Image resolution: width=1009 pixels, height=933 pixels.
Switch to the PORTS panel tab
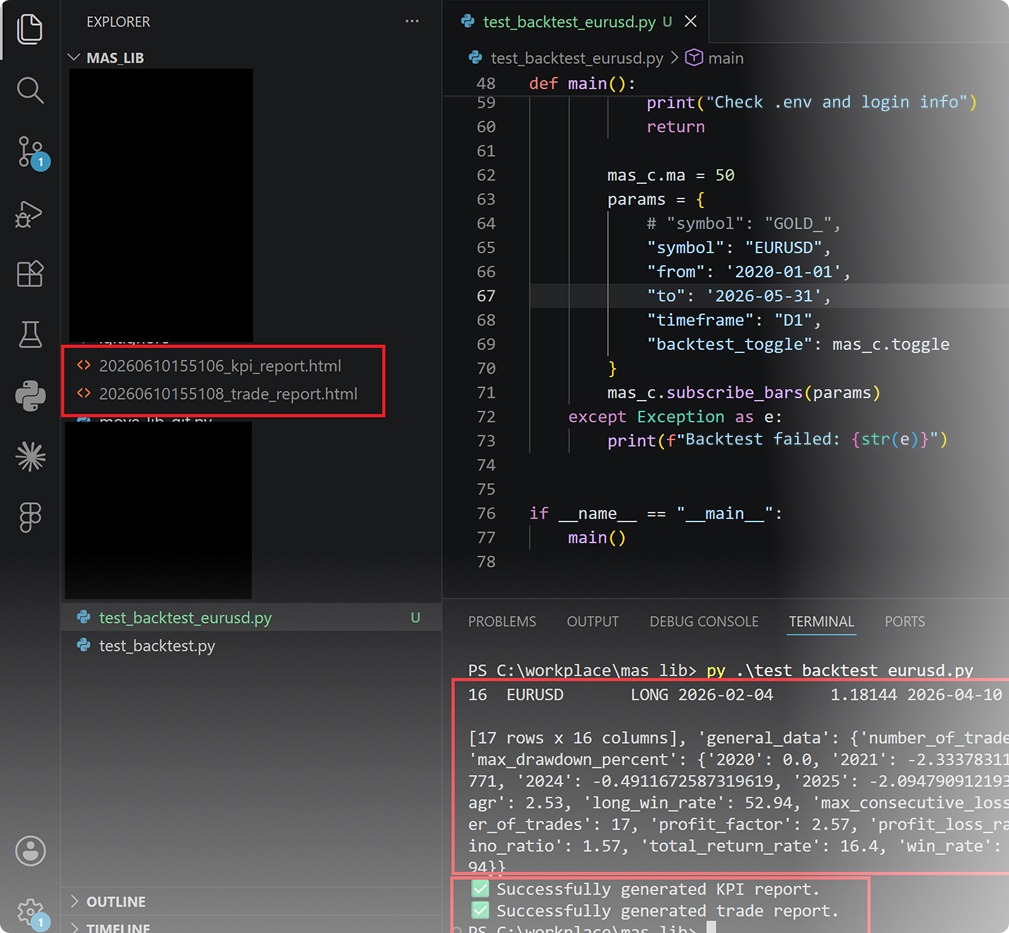coord(905,621)
